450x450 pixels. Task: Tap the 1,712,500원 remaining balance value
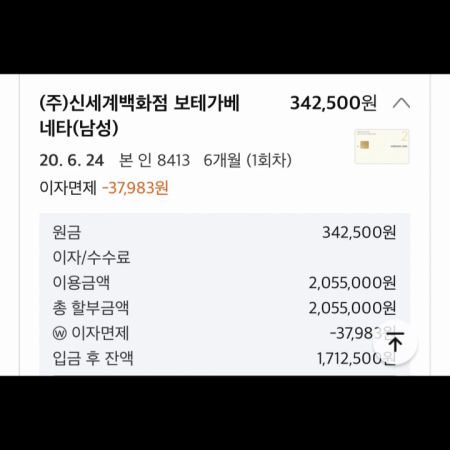pyautogui.click(x=356, y=358)
